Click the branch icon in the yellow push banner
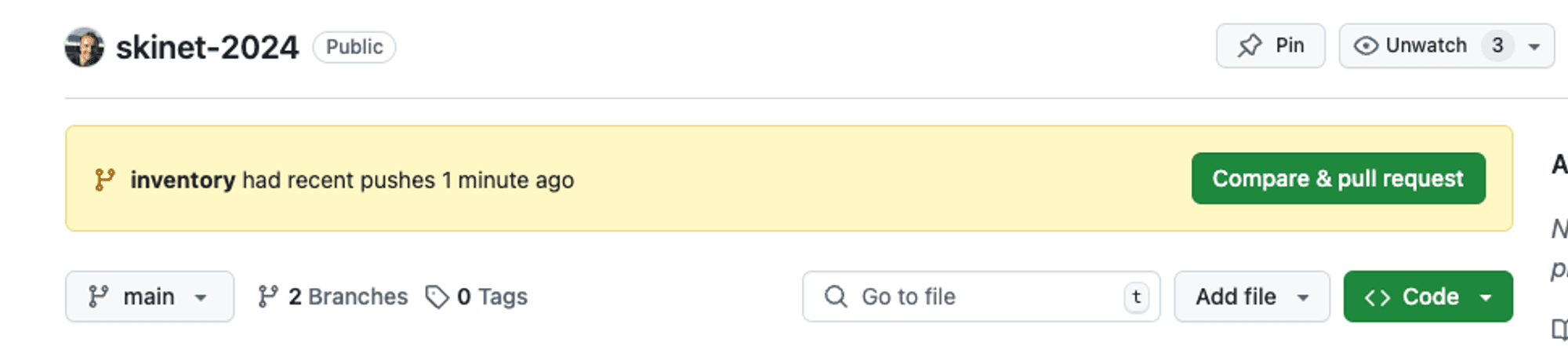Image resolution: width=1568 pixels, height=346 pixels. coord(105,180)
